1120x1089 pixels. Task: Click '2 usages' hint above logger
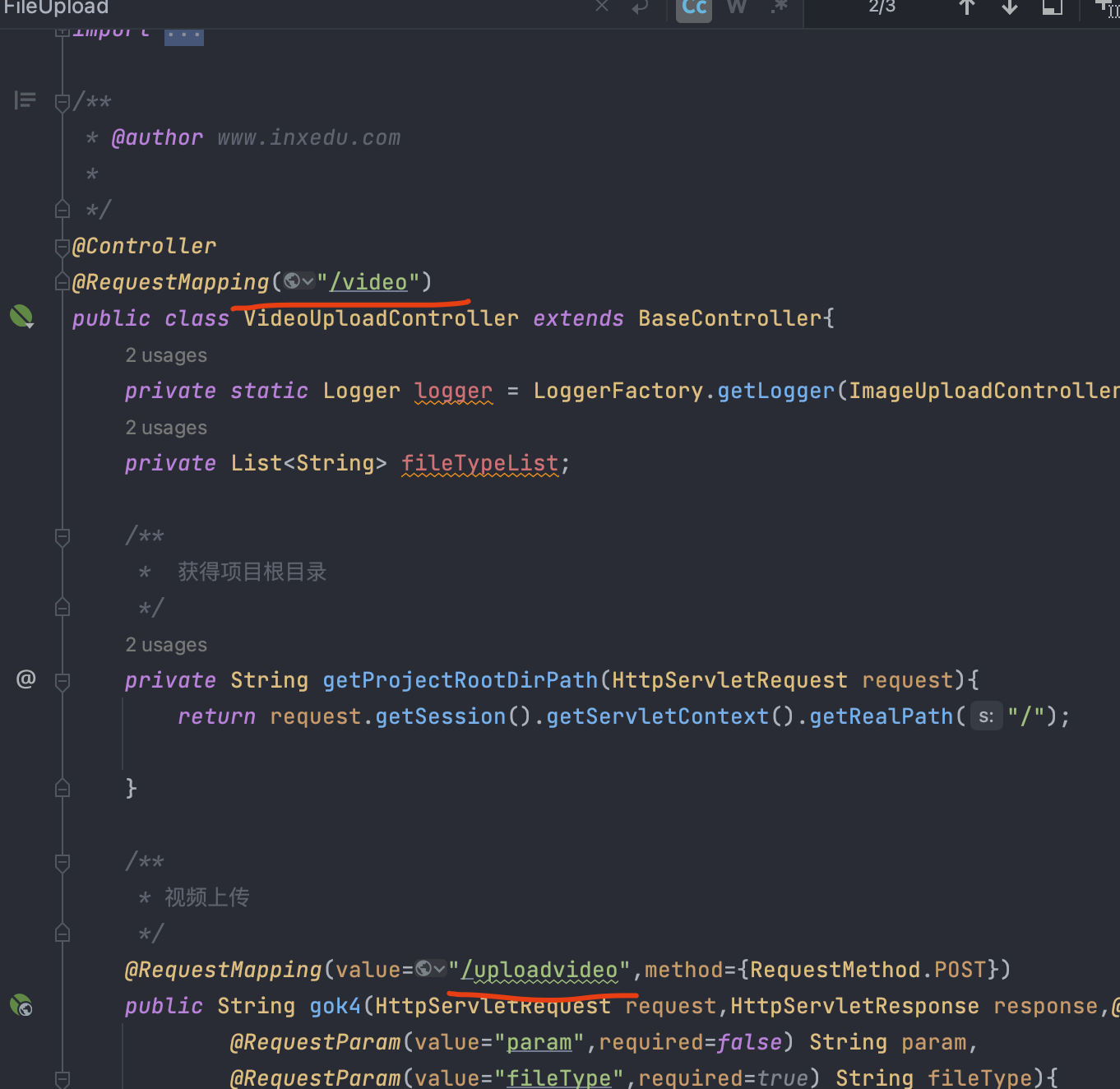pos(166,355)
